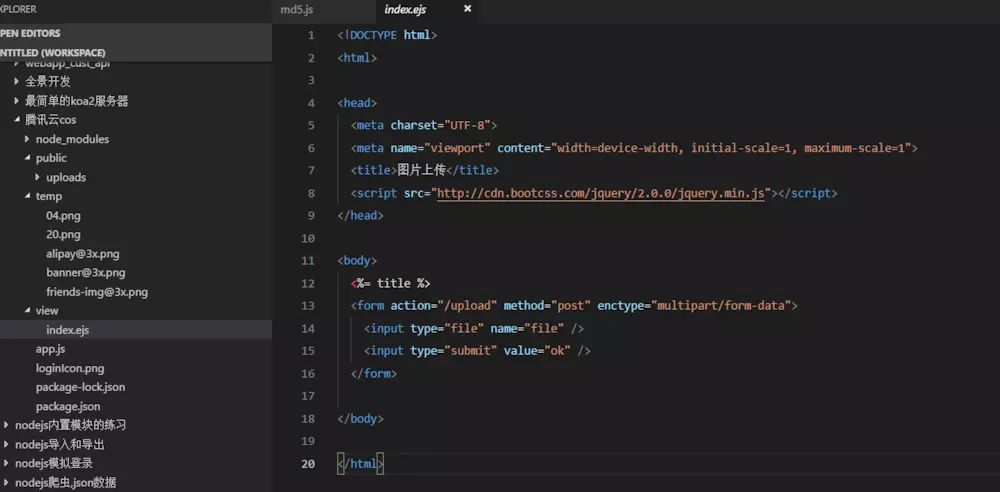Select the uploads folder name
This screenshot has width=1000, height=492.
[x=66, y=177]
